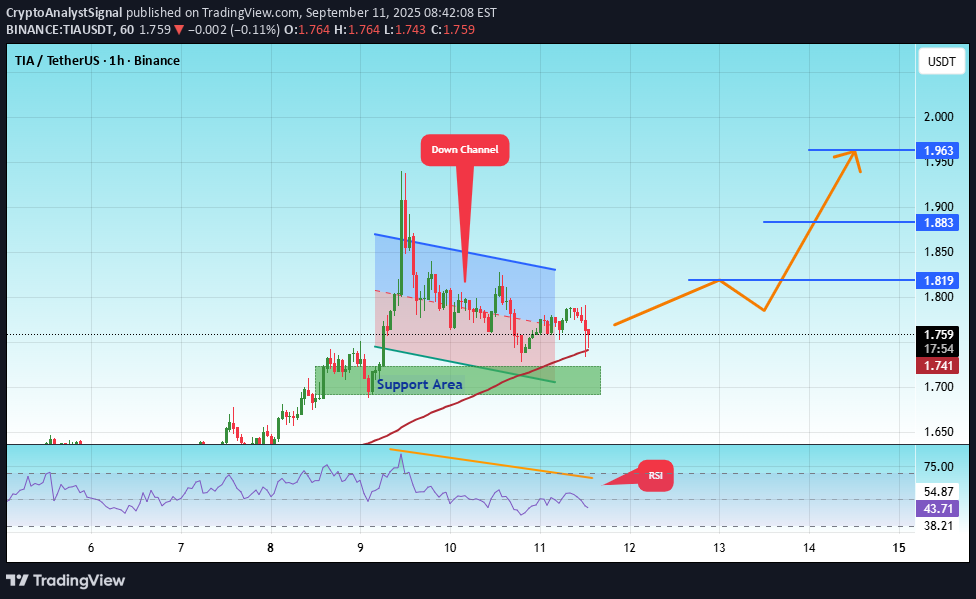Click the RSI value label 43.71
The image size is (976, 599).
click(938, 509)
